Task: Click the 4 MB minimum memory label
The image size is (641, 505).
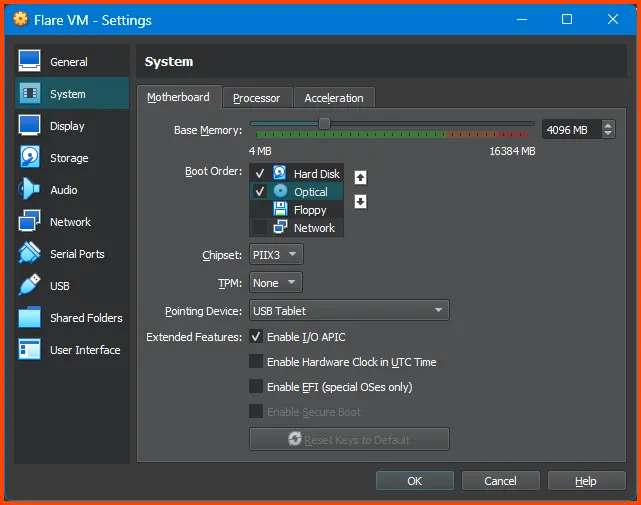Action: point(260,151)
